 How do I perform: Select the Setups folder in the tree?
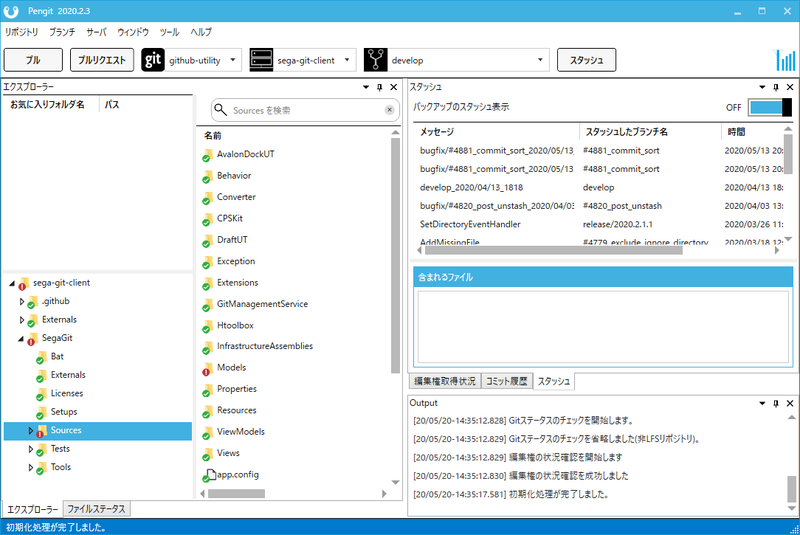pos(64,412)
